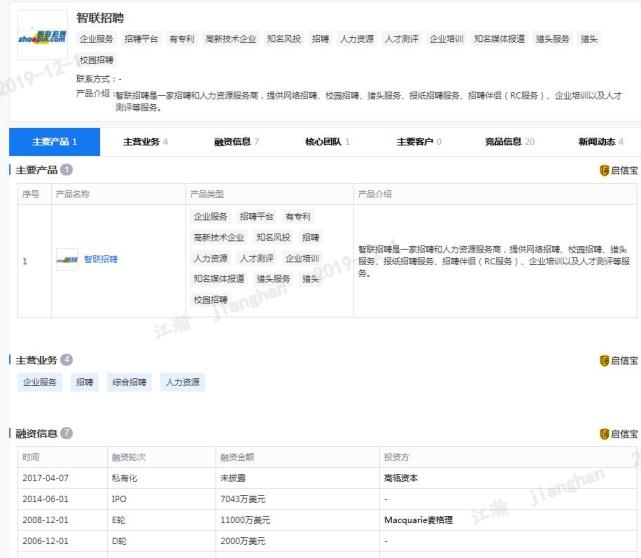Click the 企业服务 tag in header

pyautogui.click(x=96, y=39)
